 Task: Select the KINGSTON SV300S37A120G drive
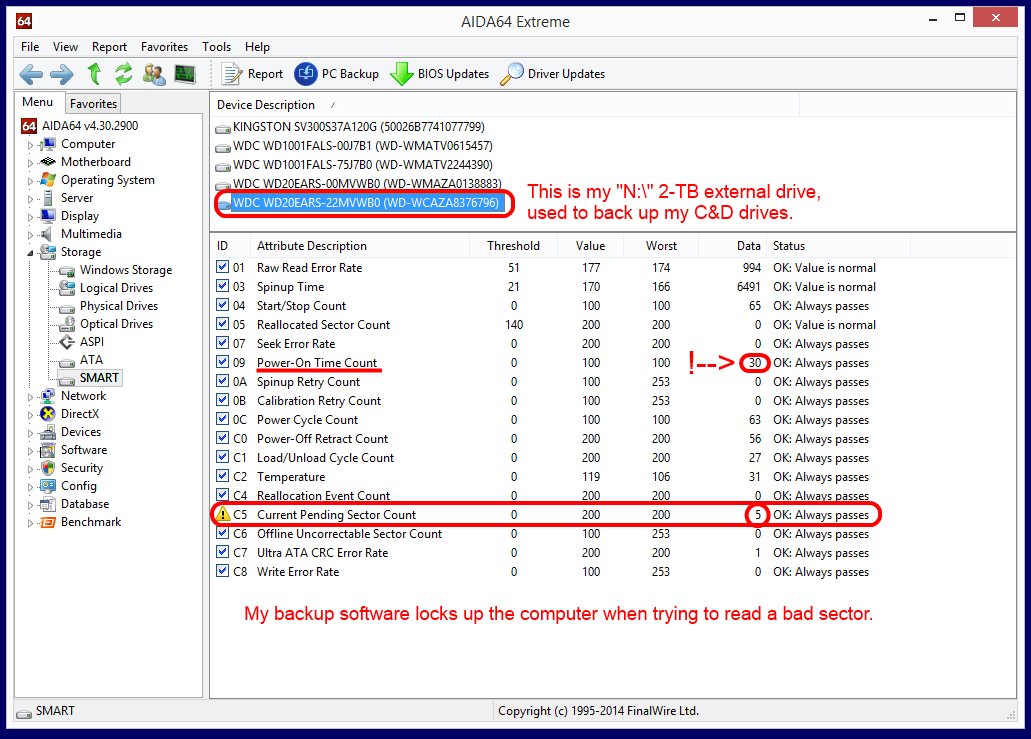pyautogui.click(x=358, y=127)
